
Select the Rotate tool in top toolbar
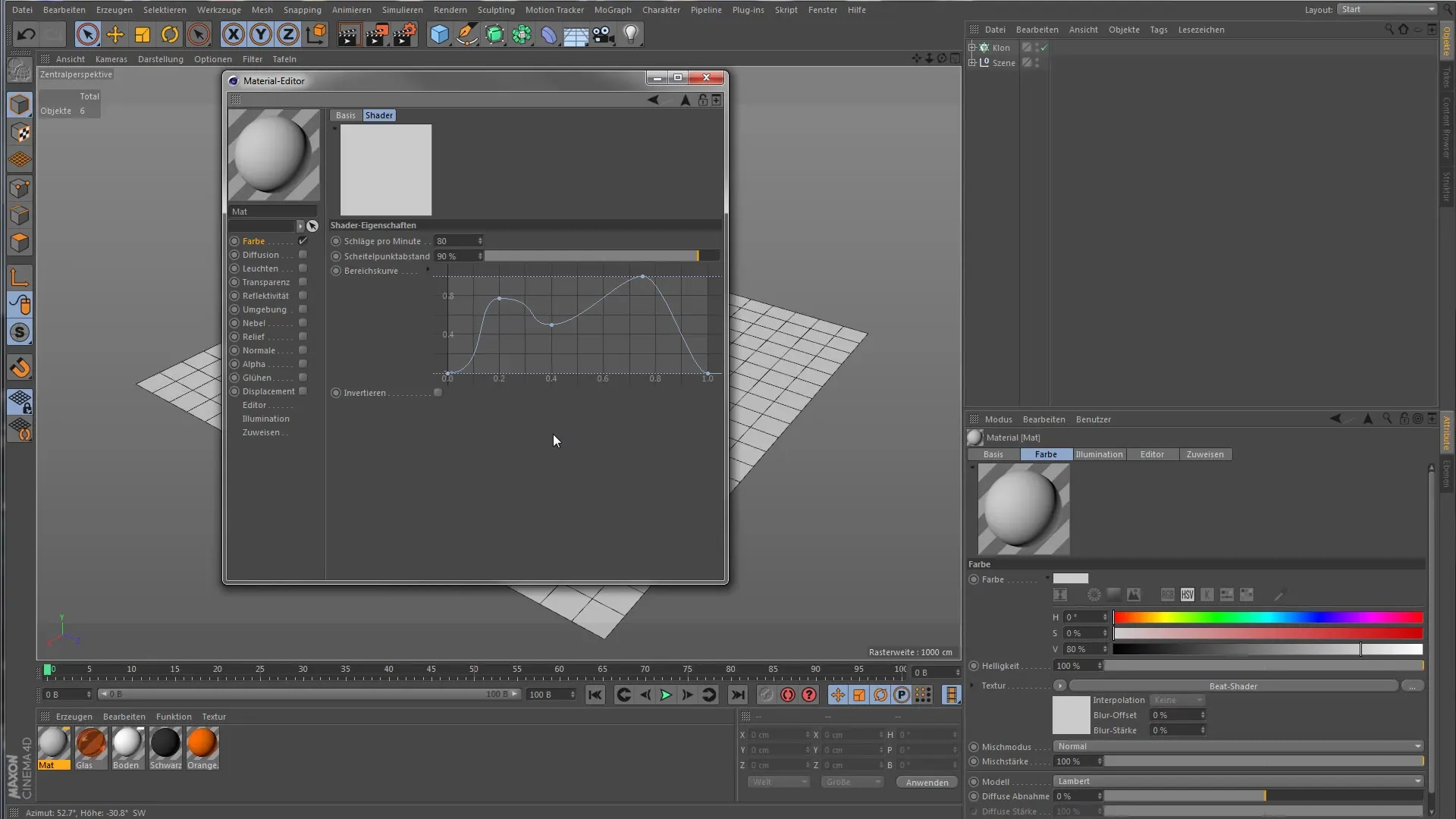tap(170, 34)
